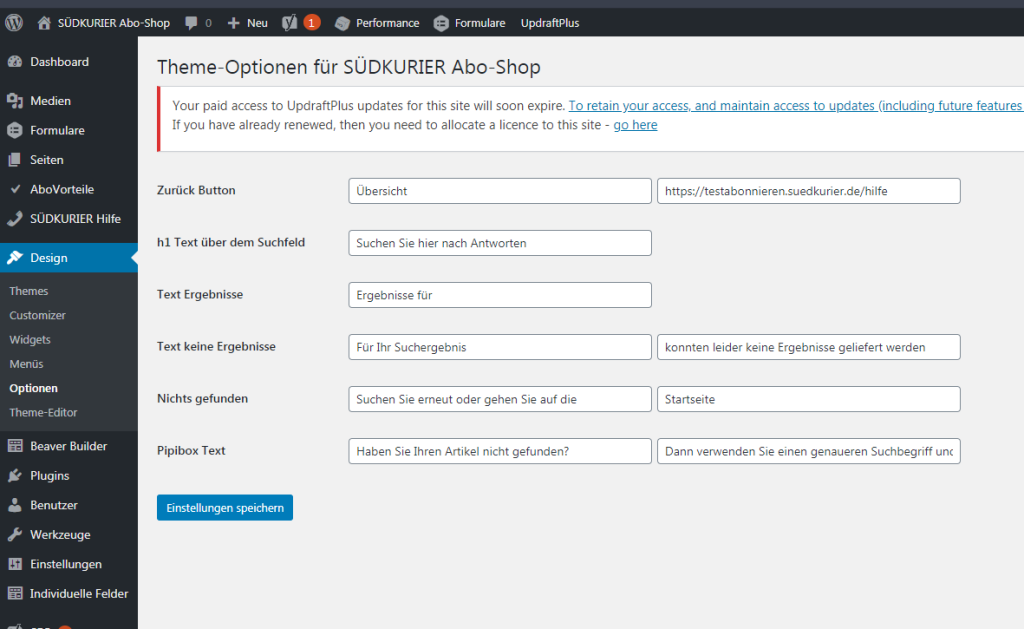This screenshot has width=1024, height=629.
Task: Go to Theme-Editor submenu entry
Action: (43, 412)
